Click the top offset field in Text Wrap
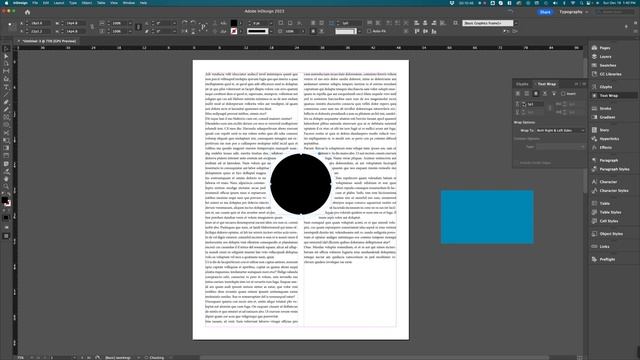The width and height of the screenshot is (640, 360). pyautogui.click(x=535, y=104)
